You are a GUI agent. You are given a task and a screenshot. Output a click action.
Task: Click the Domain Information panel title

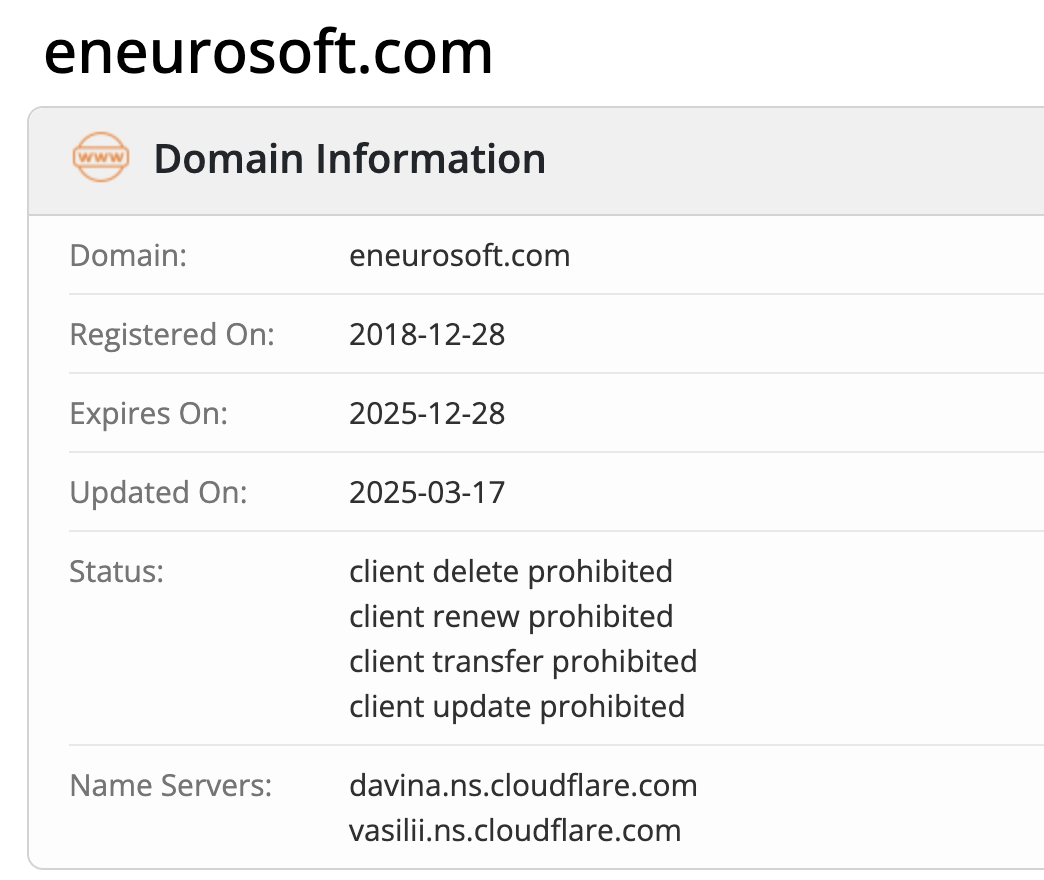click(x=350, y=158)
